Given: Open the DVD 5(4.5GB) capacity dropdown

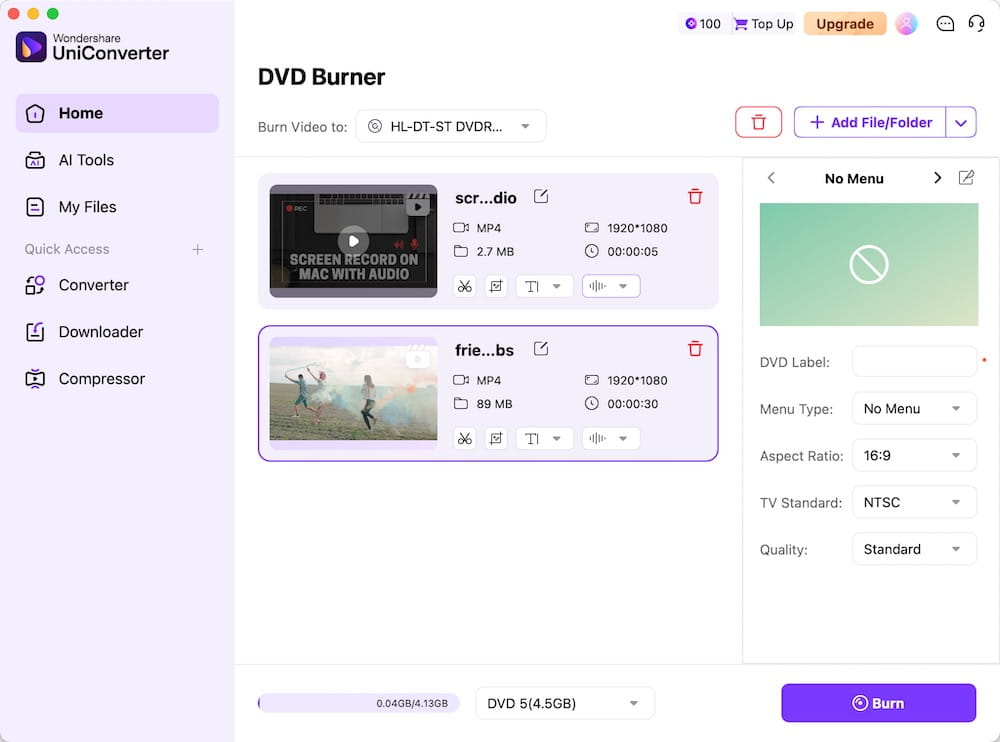Looking at the screenshot, I should (x=564, y=702).
